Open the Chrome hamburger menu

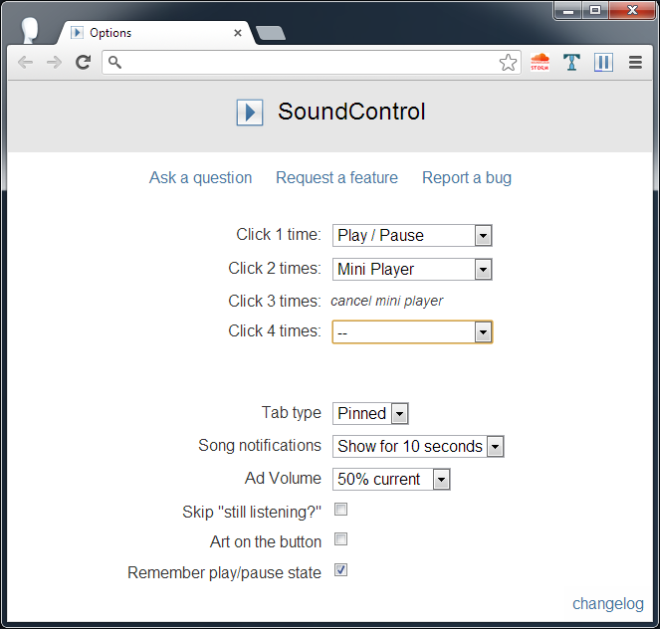click(635, 63)
